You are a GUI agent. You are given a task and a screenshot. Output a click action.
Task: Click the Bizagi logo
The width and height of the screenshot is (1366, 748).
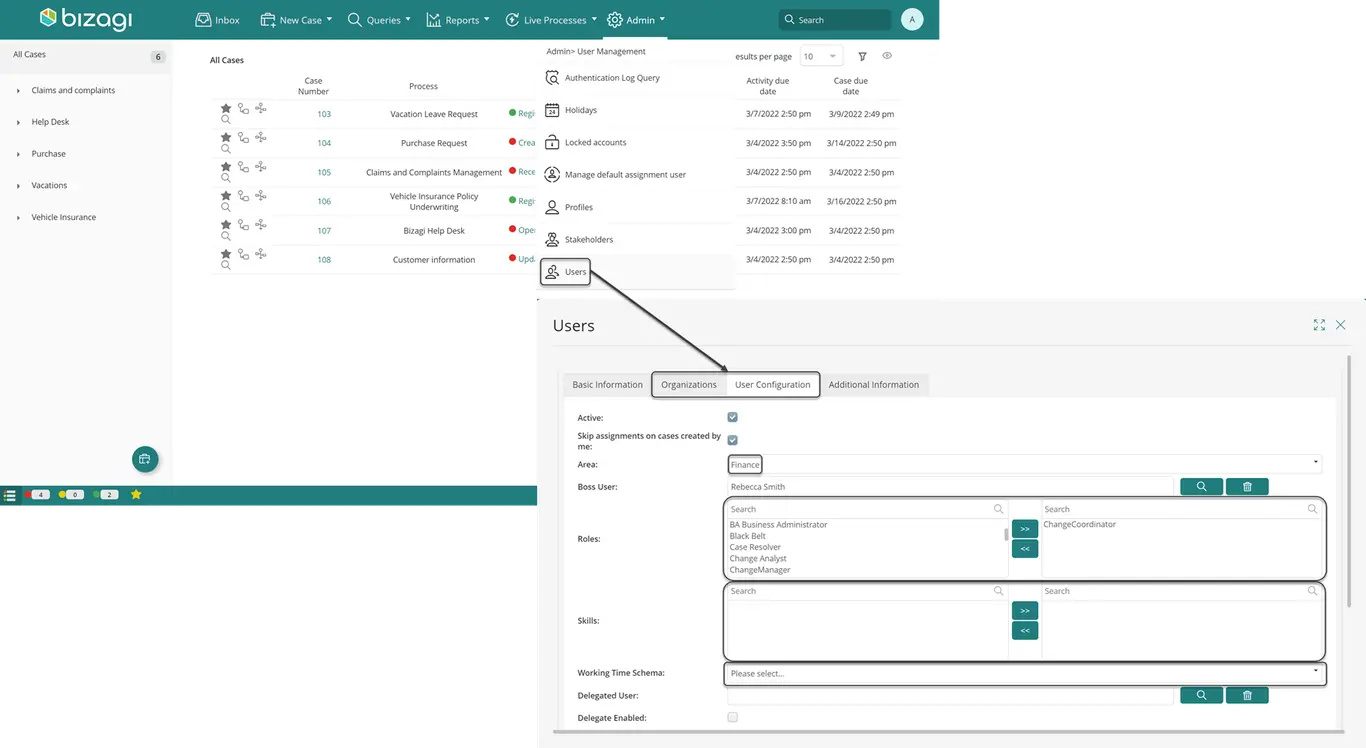pyautogui.click(x=86, y=19)
